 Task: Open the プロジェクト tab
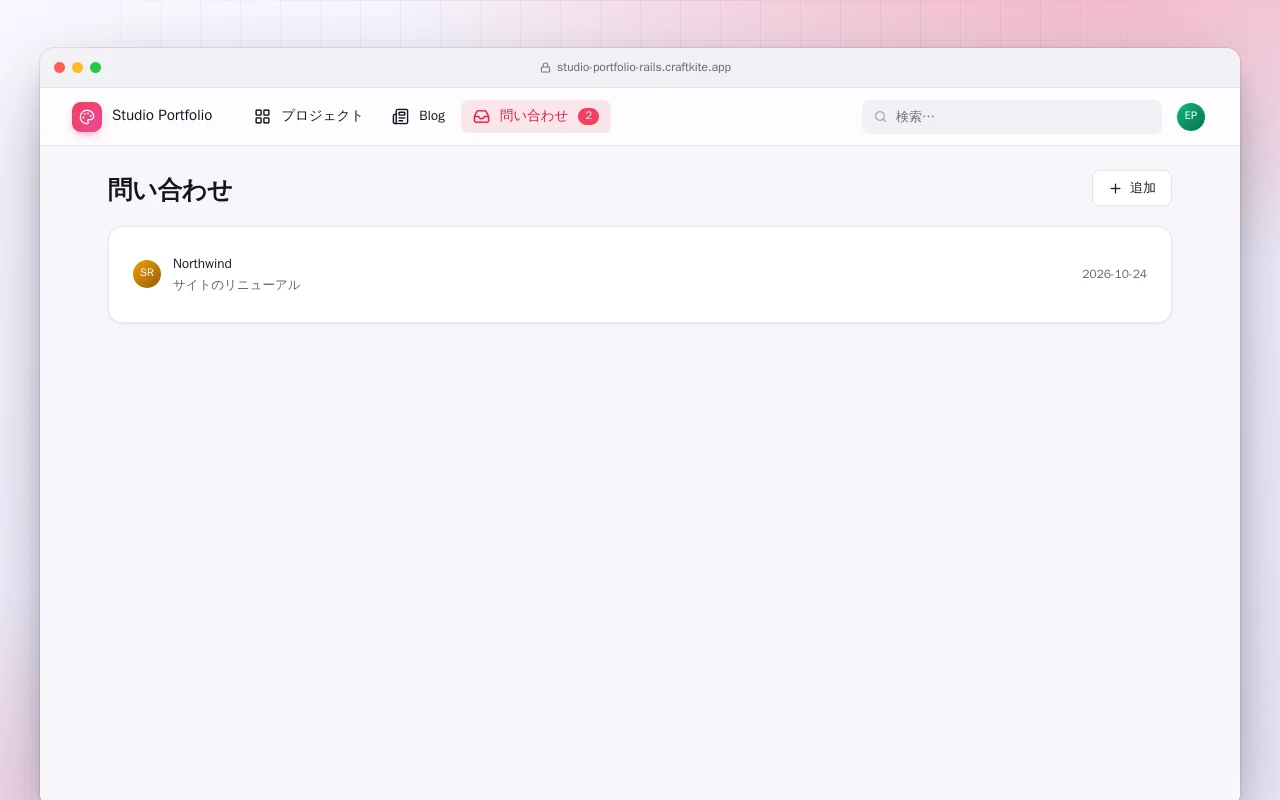coord(309,117)
